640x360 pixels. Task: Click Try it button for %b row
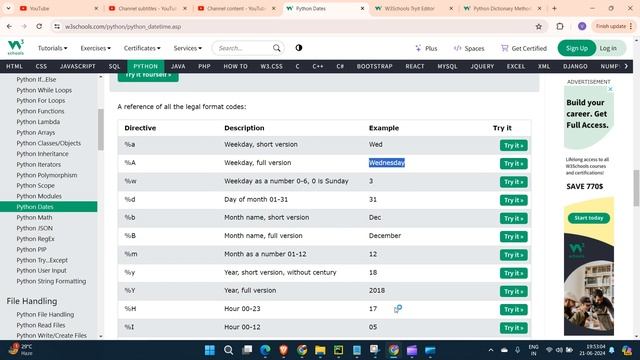click(513, 218)
